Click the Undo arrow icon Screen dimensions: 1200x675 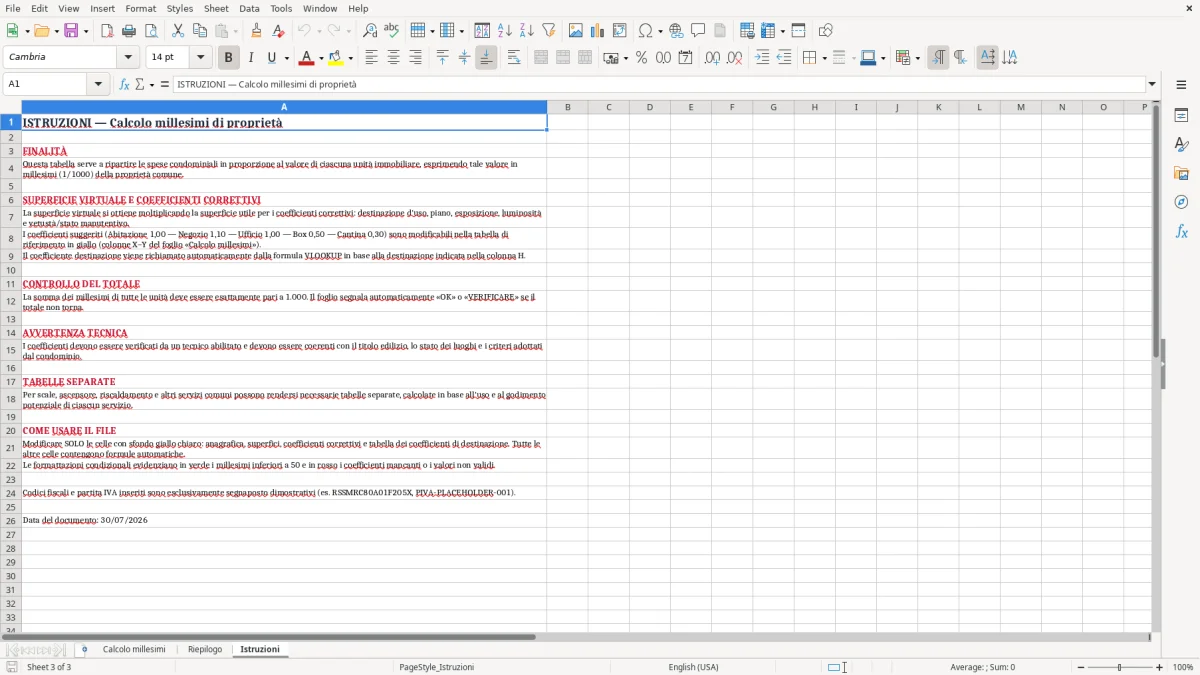pos(305,31)
